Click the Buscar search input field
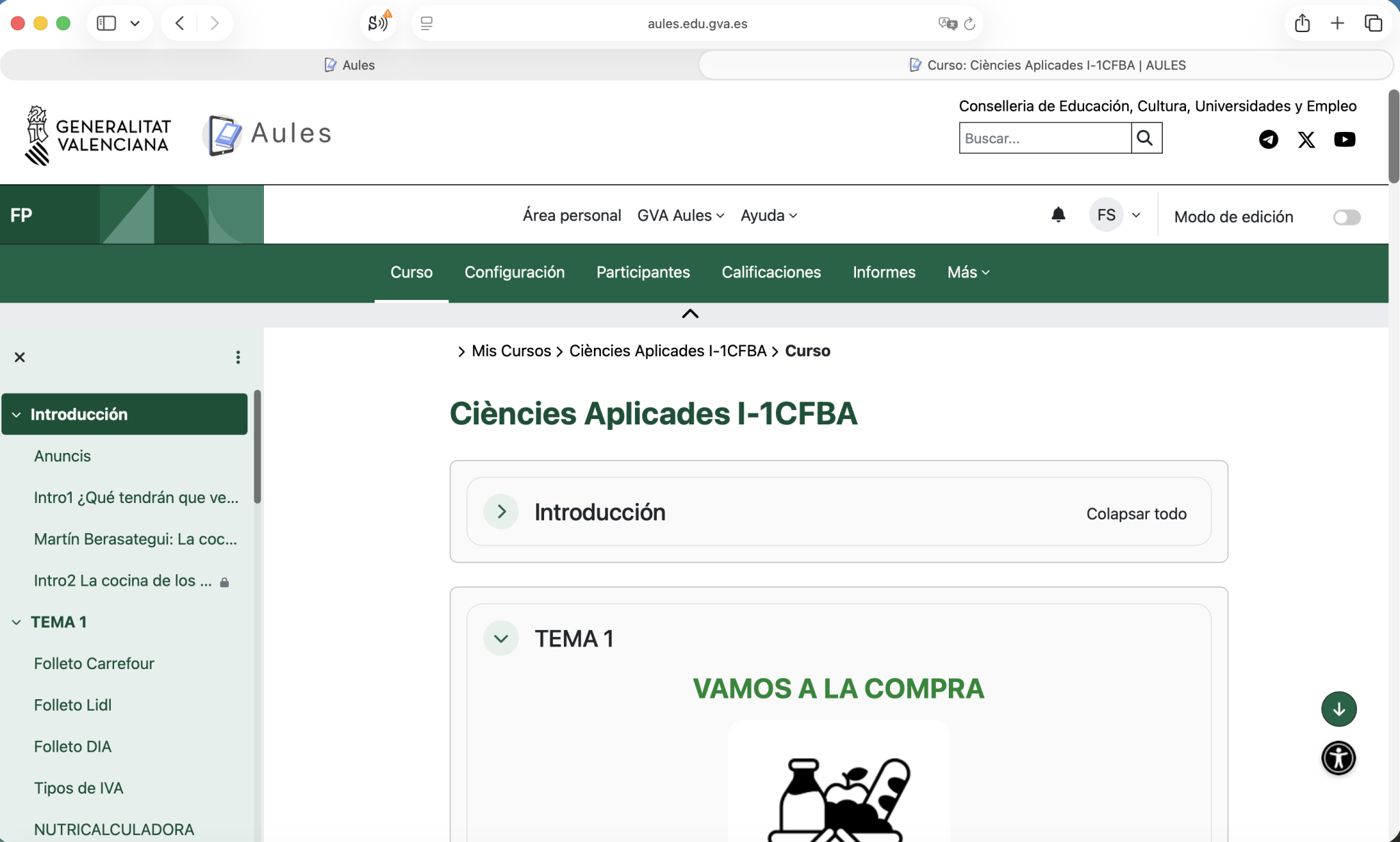This screenshot has width=1400, height=842. [x=1044, y=138]
